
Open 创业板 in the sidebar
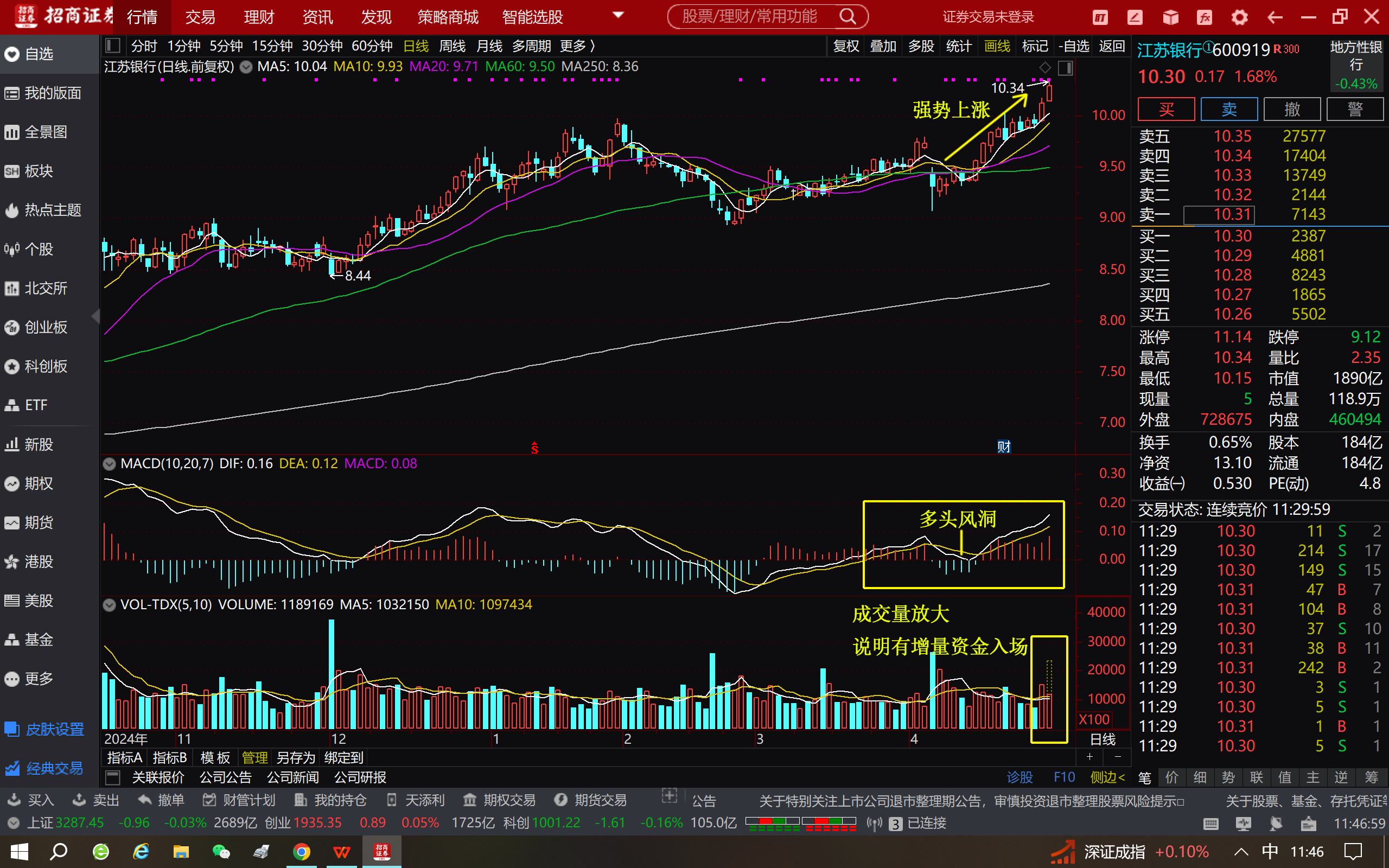click(x=49, y=327)
